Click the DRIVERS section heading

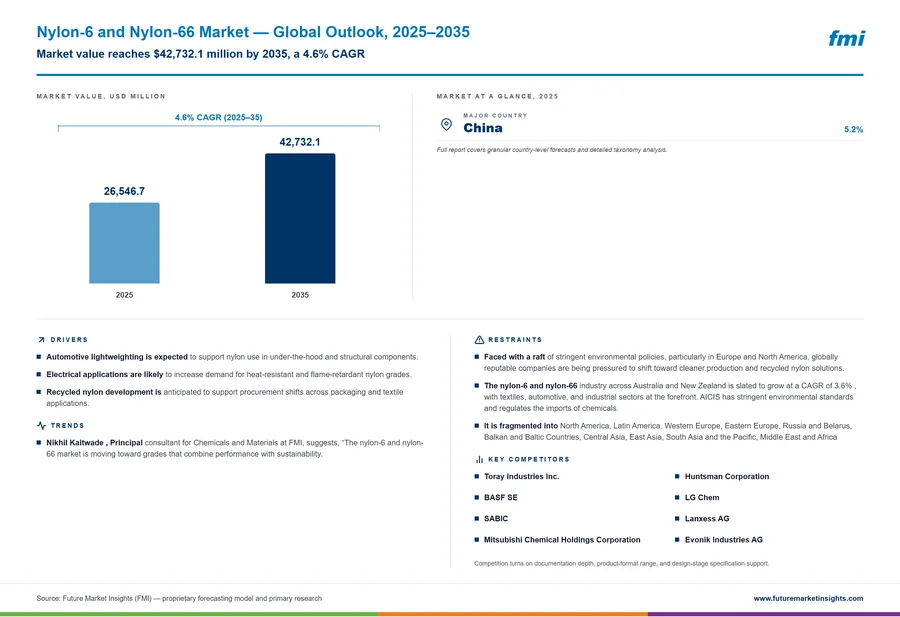[69, 340]
